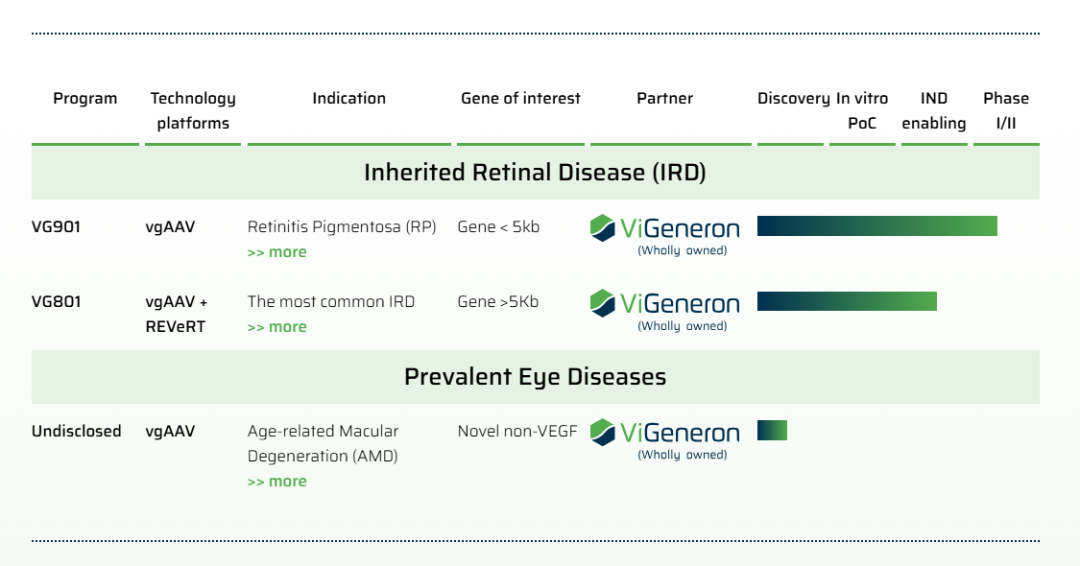Click the IND enabling column header
The width and height of the screenshot is (1080, 566).
[934, 110]
